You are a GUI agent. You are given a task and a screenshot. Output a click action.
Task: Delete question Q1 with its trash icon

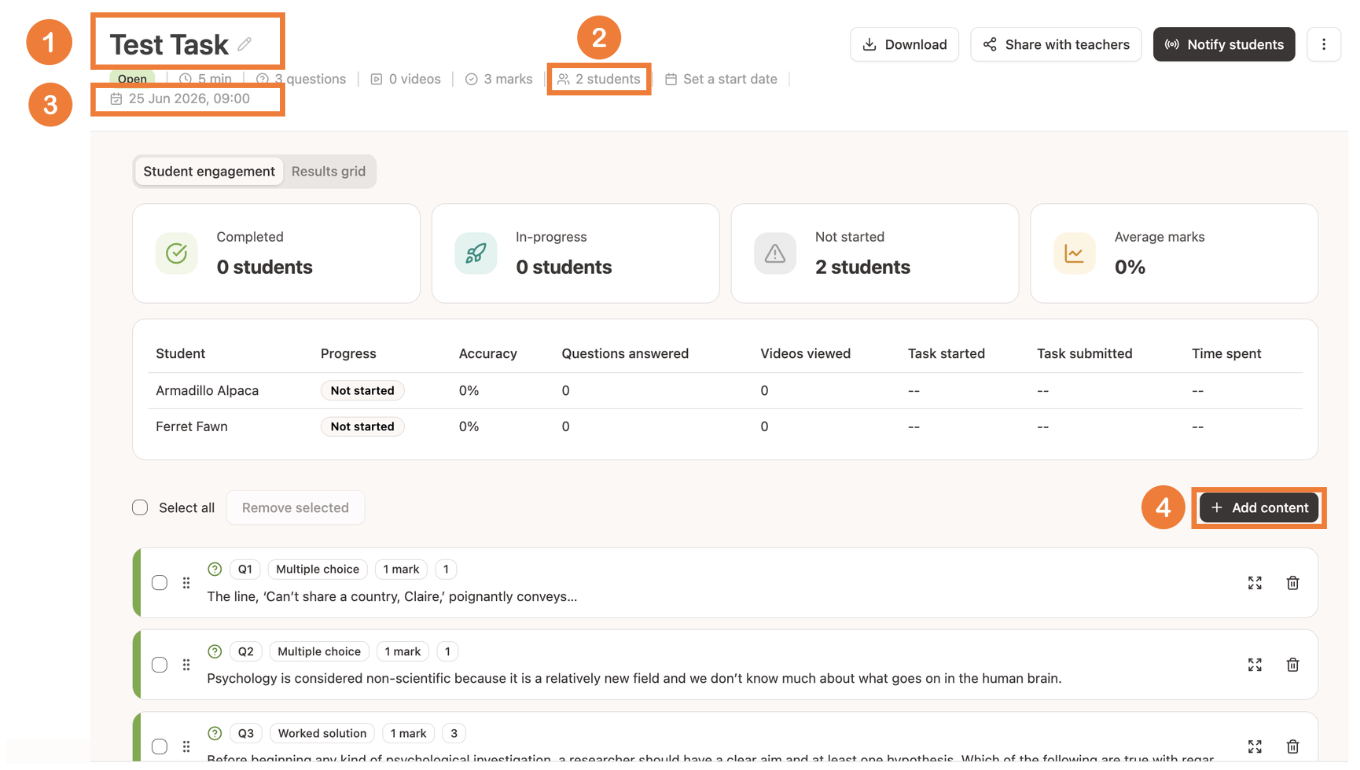[x=1293, y=583]
